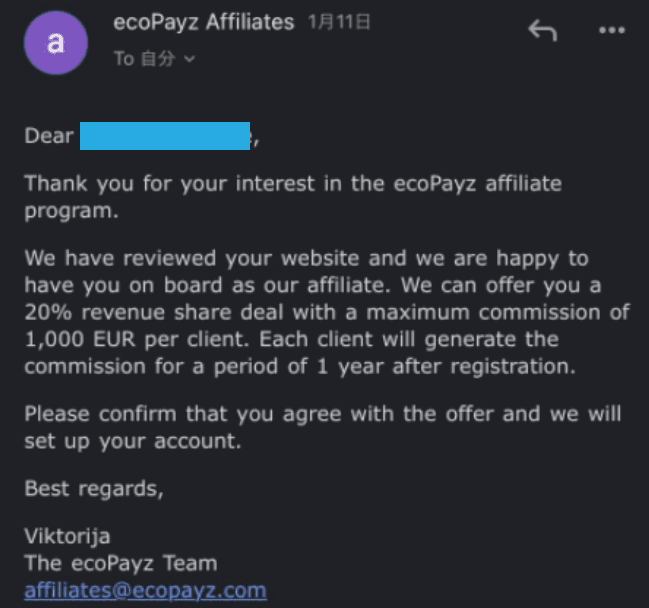Open the affiliates@ecopayz.com email link

pyautogui.click(x=145, y=591)
